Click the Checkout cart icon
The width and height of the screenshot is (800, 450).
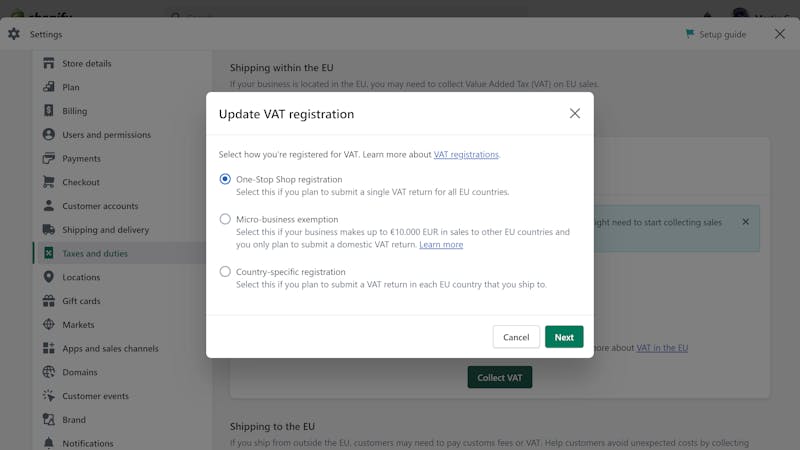point(48,182)
